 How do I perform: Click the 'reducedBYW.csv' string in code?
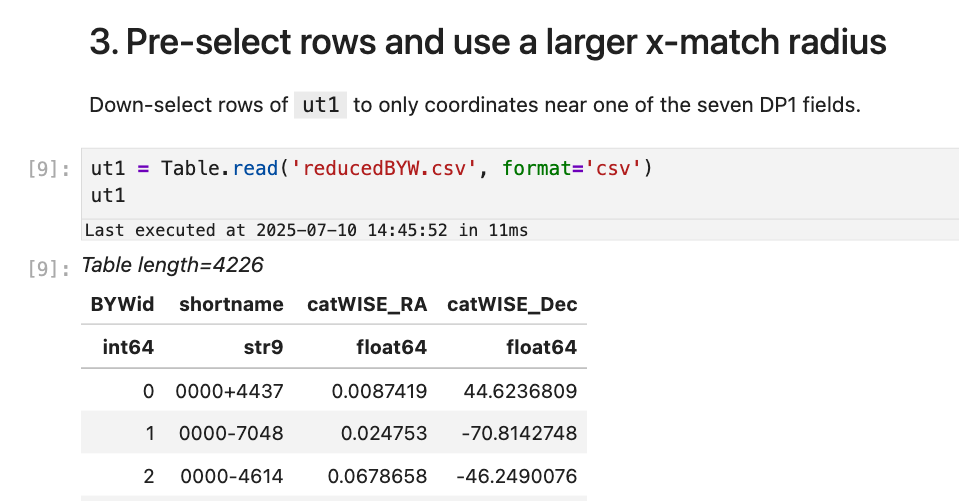tap(383, 168)
